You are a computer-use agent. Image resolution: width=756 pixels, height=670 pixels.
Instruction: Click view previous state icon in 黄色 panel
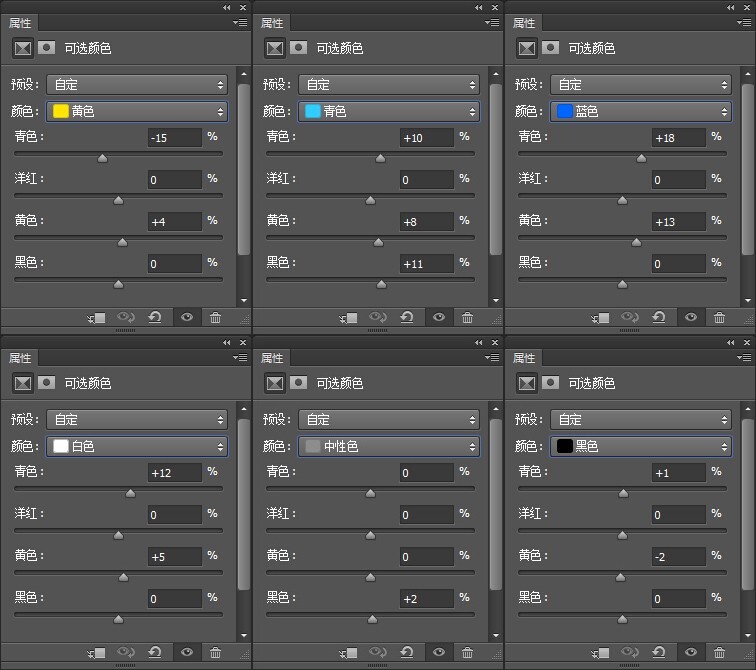(x=126, y=317)
